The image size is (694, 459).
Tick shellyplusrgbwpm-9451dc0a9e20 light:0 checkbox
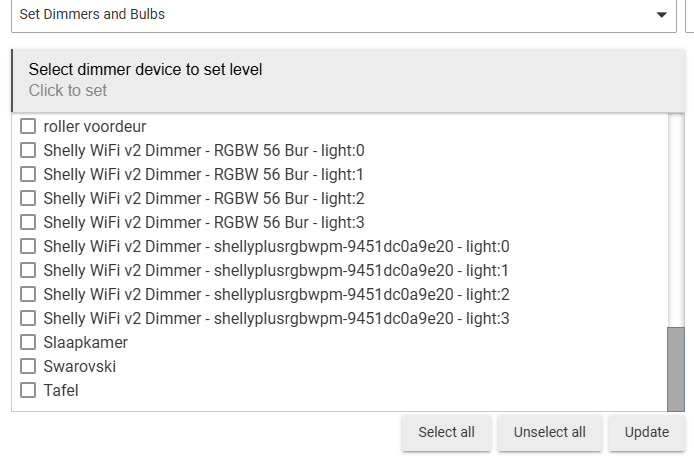click(x=28, y=247)
